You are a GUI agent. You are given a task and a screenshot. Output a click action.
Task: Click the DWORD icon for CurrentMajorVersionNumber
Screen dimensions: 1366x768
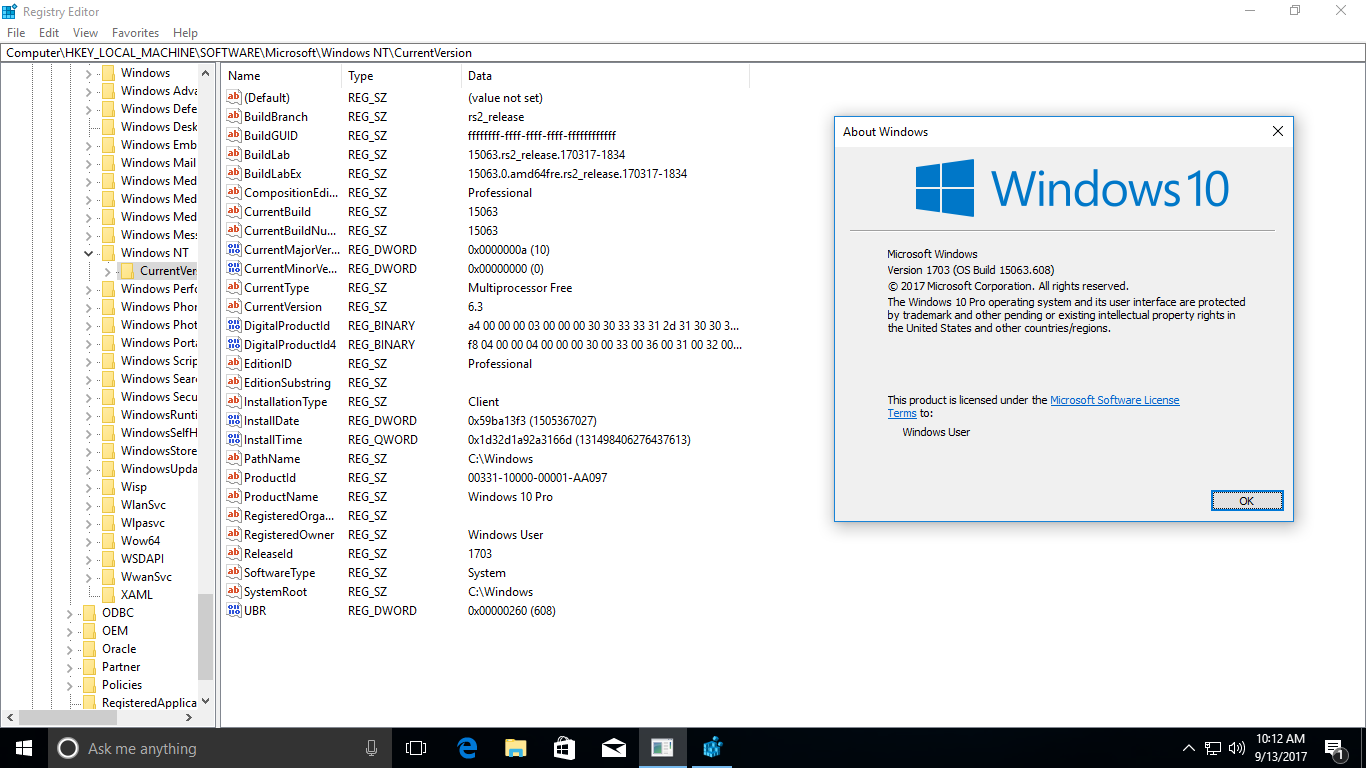tap(234, 250)
